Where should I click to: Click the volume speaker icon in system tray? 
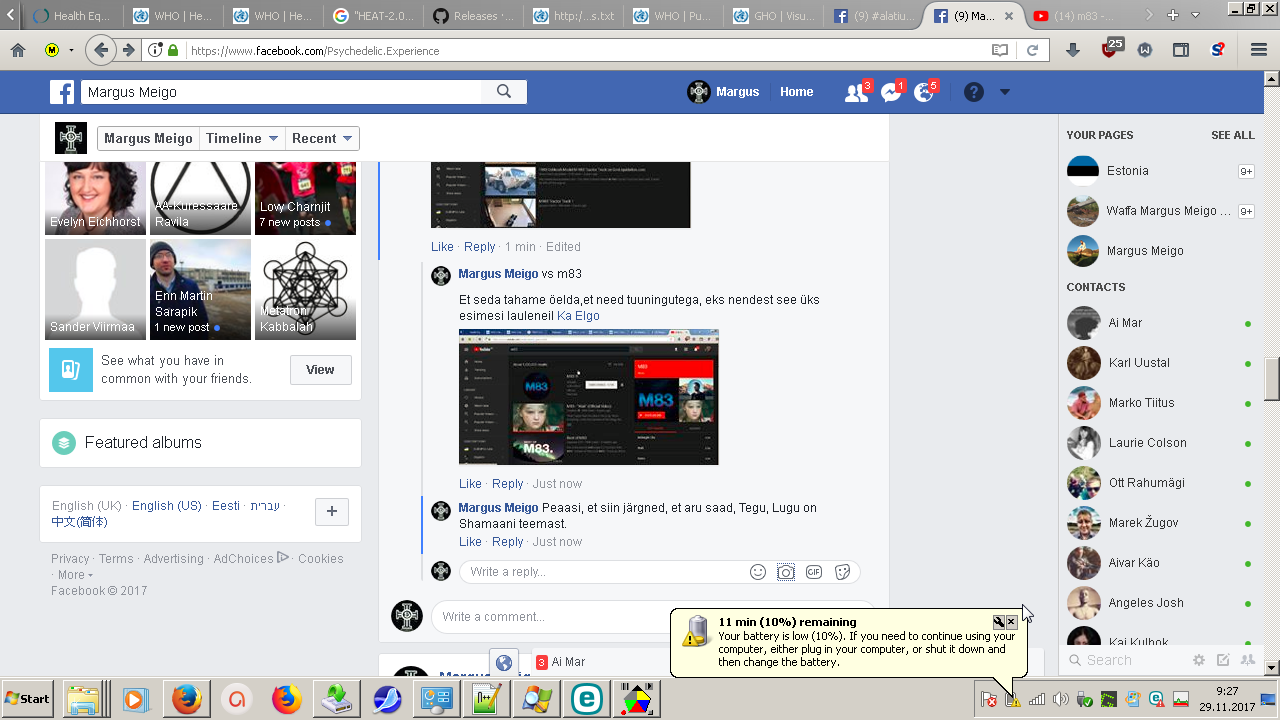tap(1061, 699)
